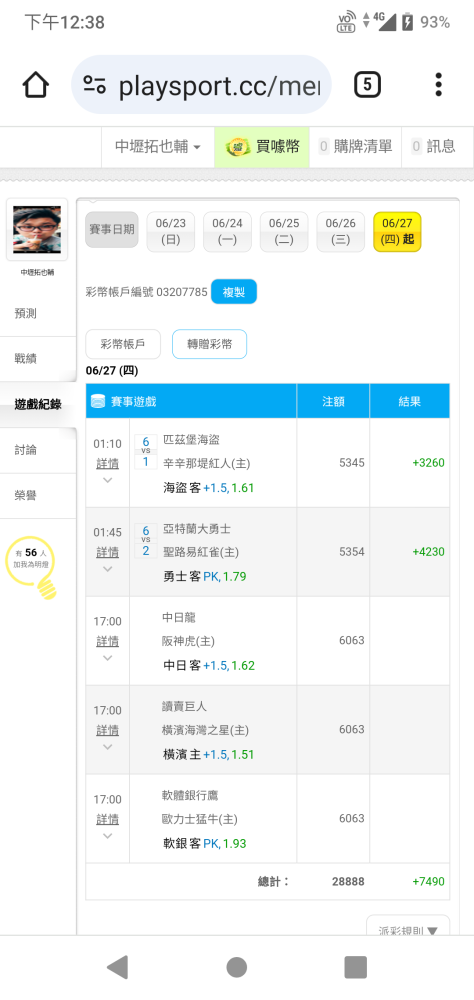
Task: Click the 中日客 +1.5, 1.62 pick
Action: [x=209, y=666]
